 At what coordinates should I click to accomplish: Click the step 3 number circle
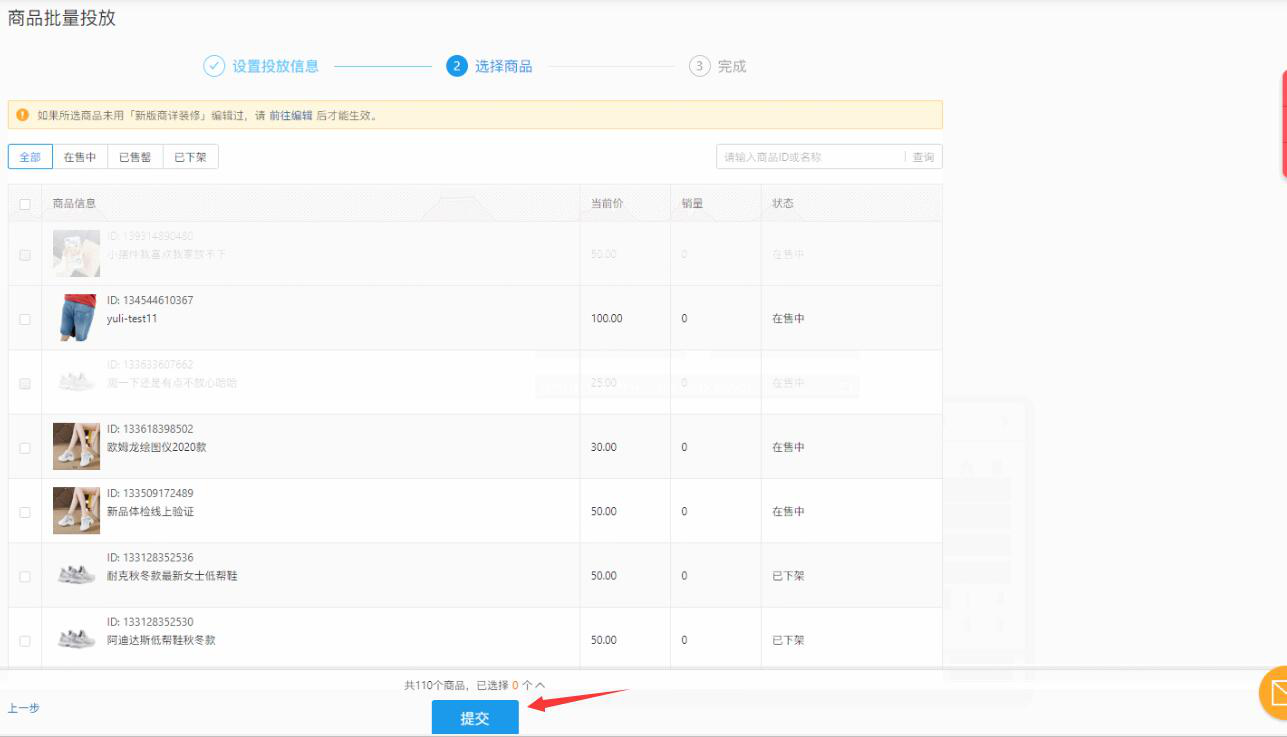(x=699, y=66)
